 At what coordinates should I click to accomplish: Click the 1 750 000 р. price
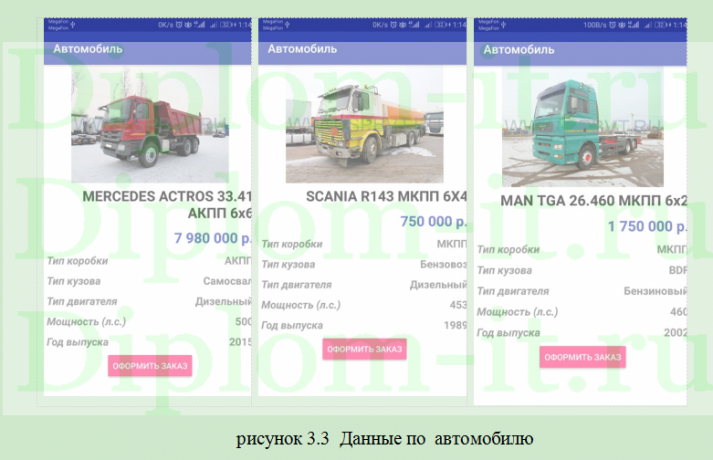pyautogui.click(x=647, y=227)
